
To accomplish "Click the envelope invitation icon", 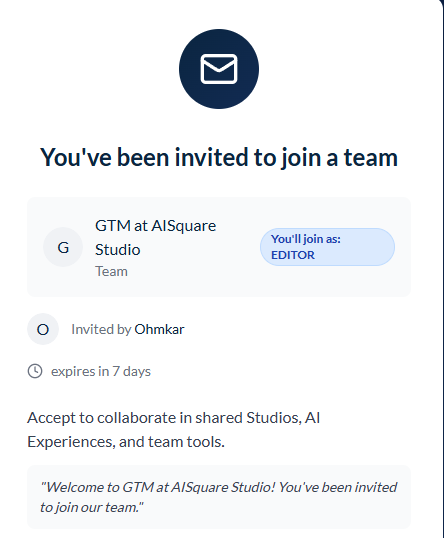I will (219, 69).
